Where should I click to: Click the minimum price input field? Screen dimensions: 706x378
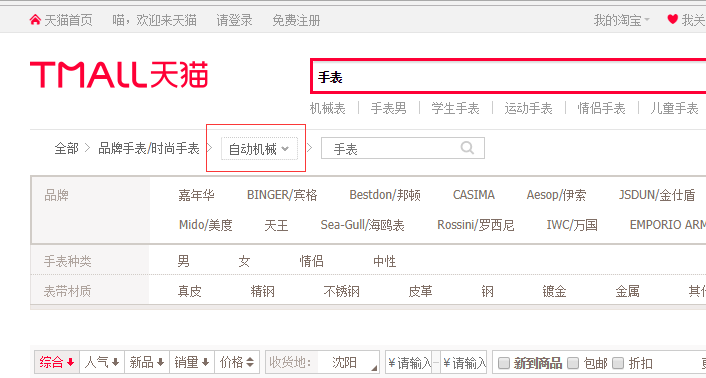[409, 362]
